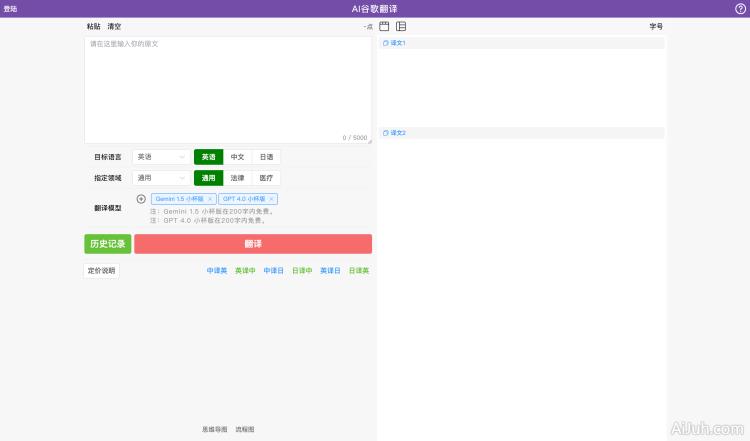Click the 中译英 quick link

pyautogui.click(x=217, y=271)
